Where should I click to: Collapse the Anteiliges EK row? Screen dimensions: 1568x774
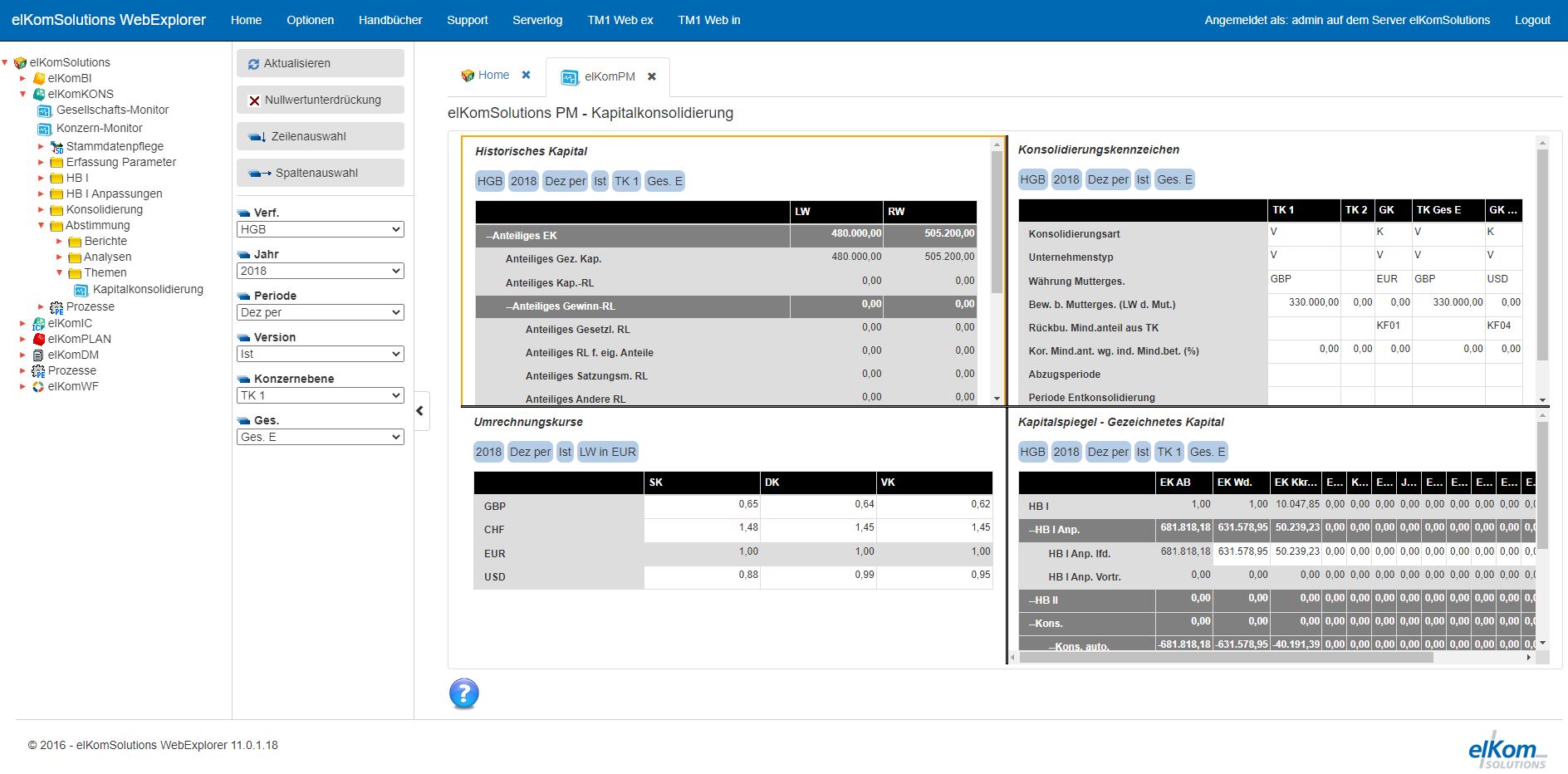point(489,236)
